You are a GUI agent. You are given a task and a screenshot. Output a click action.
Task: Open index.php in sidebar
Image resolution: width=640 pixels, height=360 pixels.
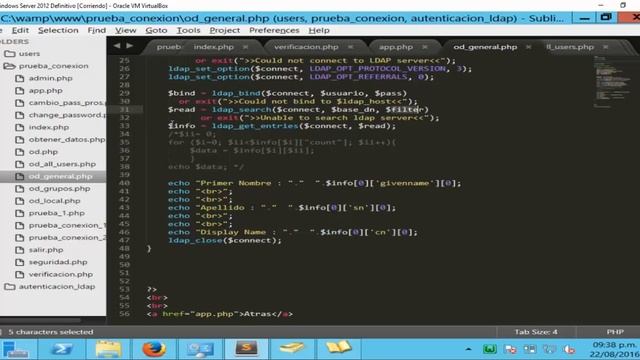pos(49,127)
